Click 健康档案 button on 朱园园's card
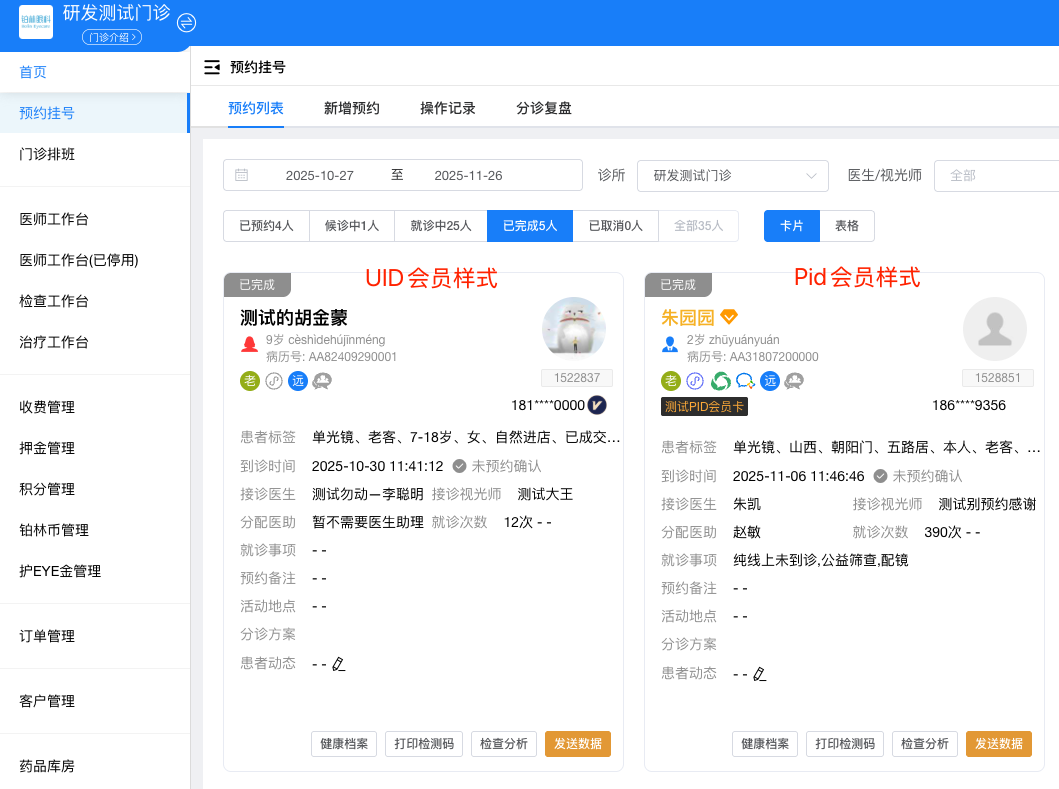 (765, 744)
